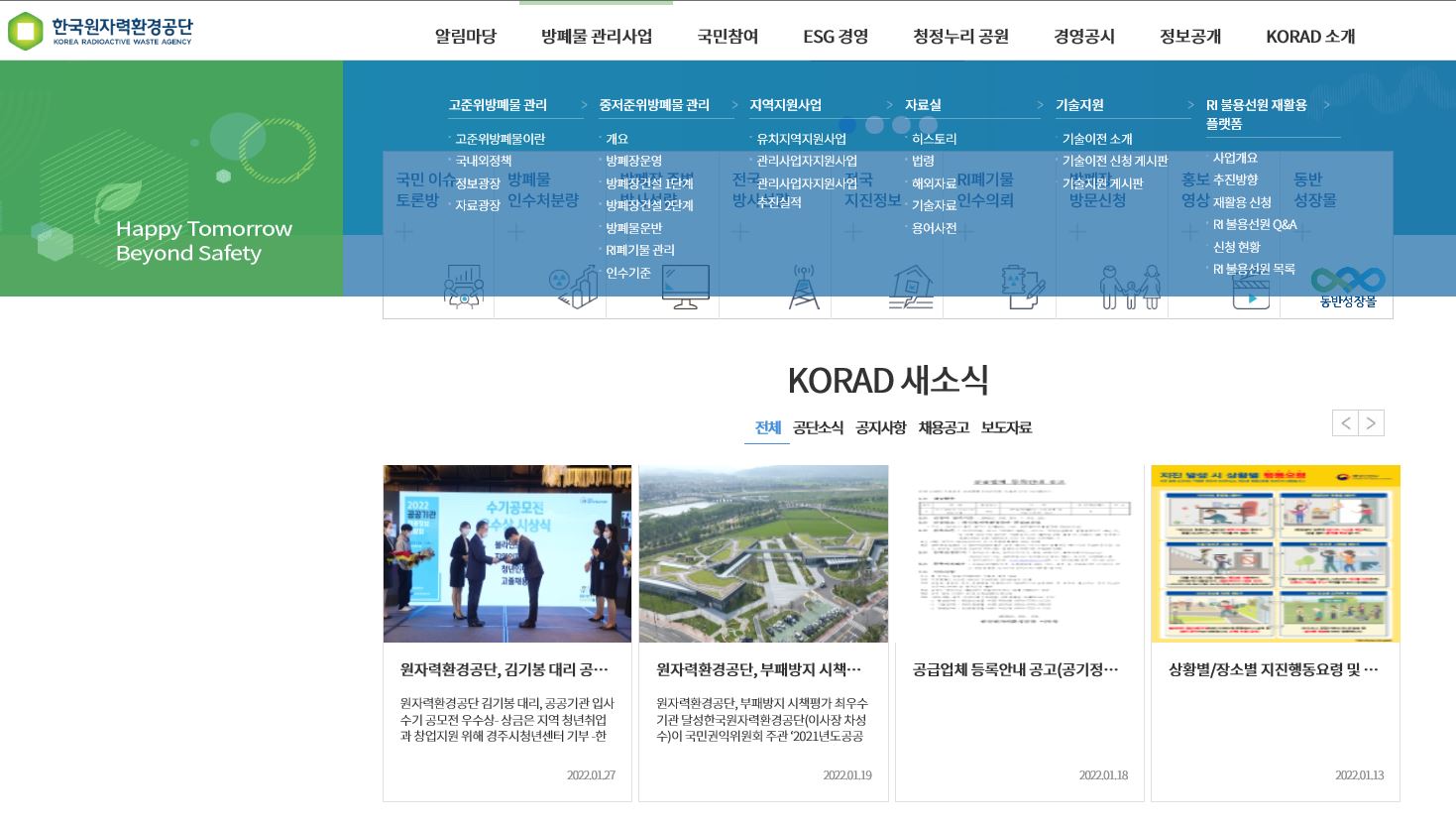Switch to the 보도자료 news tab

tap(1006, 427)
